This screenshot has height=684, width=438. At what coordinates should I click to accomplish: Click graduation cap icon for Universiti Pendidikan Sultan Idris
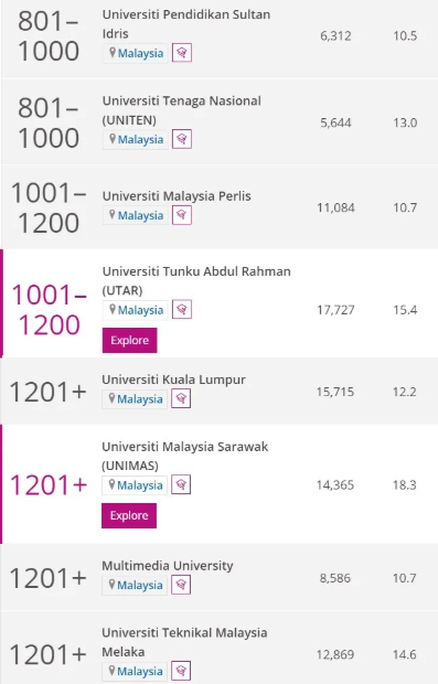[x=182, y=53]
